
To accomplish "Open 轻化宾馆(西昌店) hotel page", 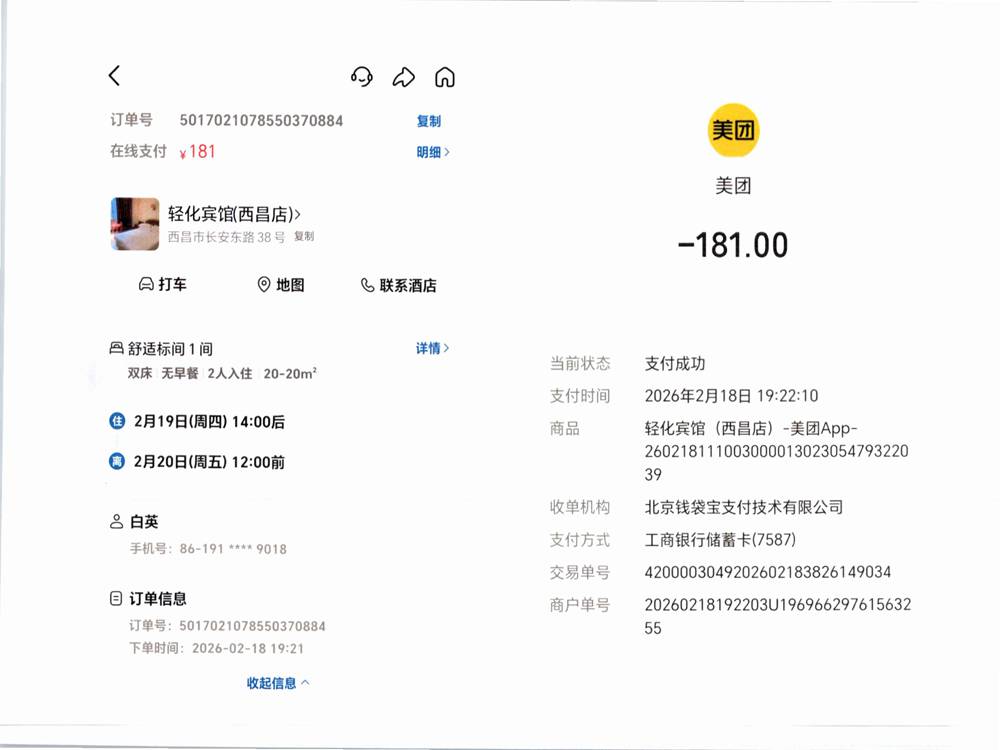I will coord(234,214).
